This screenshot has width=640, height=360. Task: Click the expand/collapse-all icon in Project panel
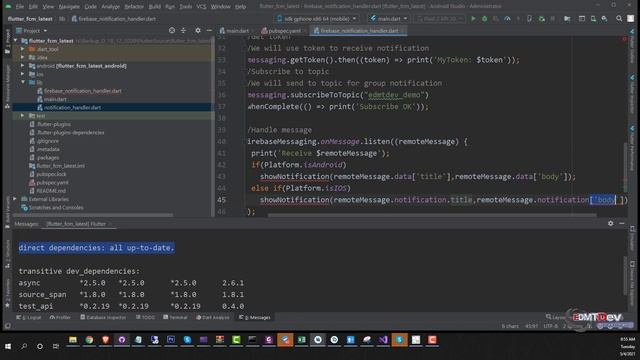click(x=183, y=31)
